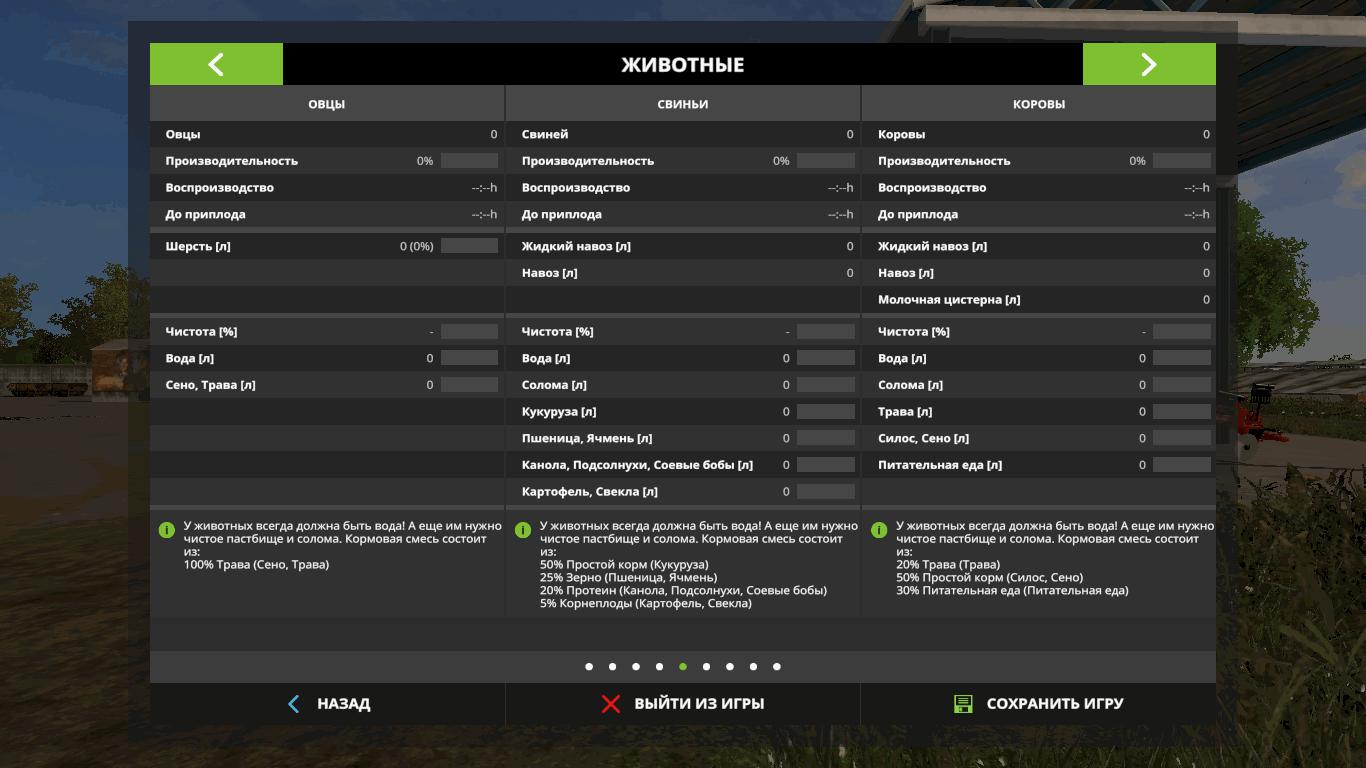
Task: Go back with the НАЗАД button
Action: tap(328, 704)
